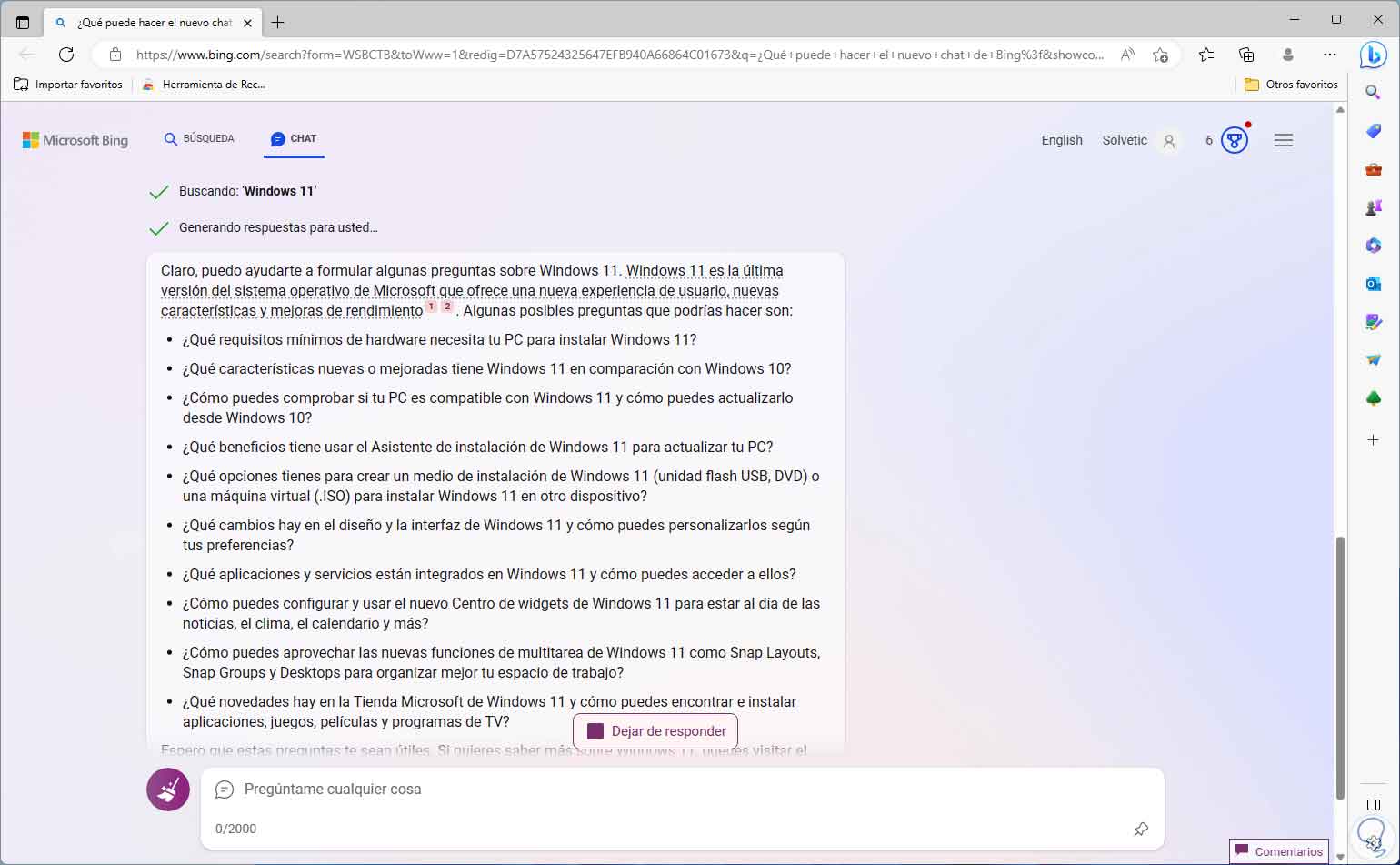
Task: Click the Microsoft Bing logo
Action: (75, 140)
